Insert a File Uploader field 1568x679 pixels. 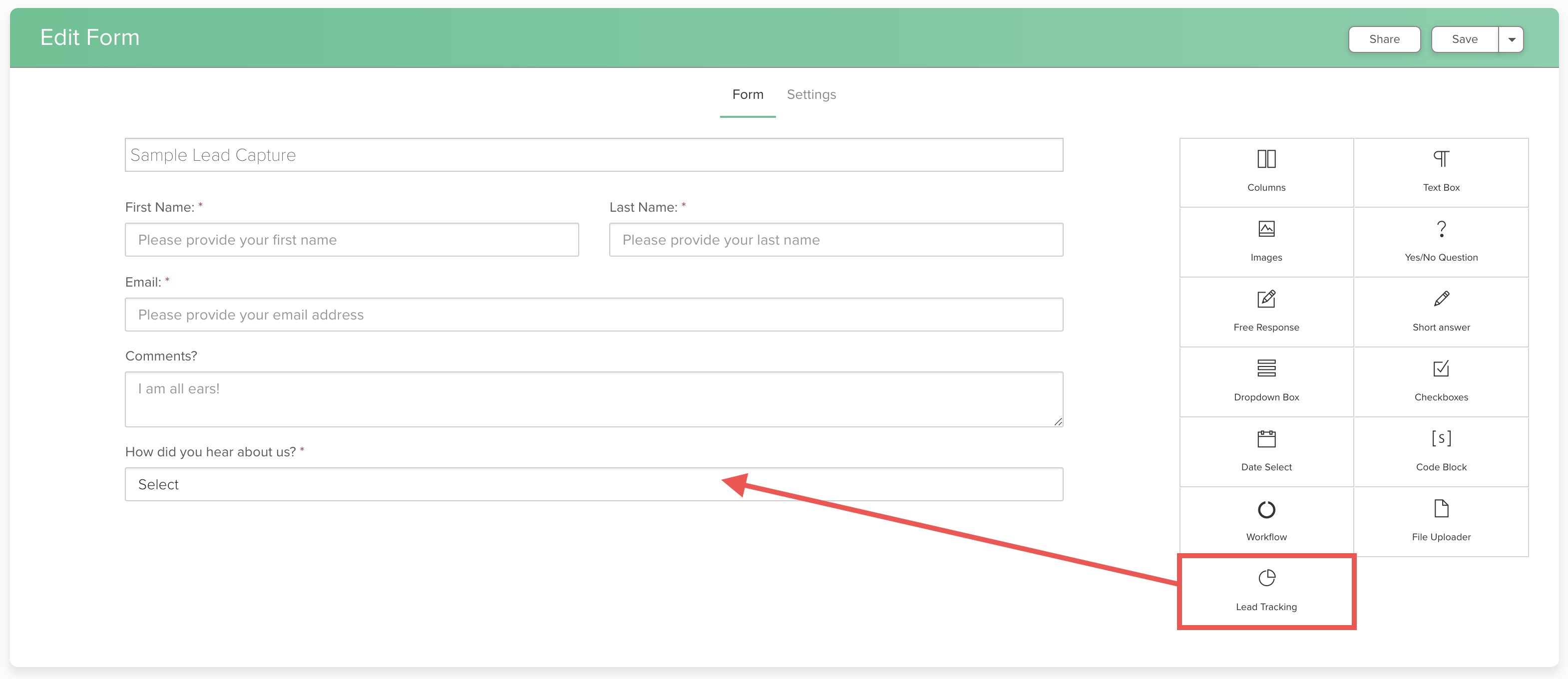(1441, 522)
